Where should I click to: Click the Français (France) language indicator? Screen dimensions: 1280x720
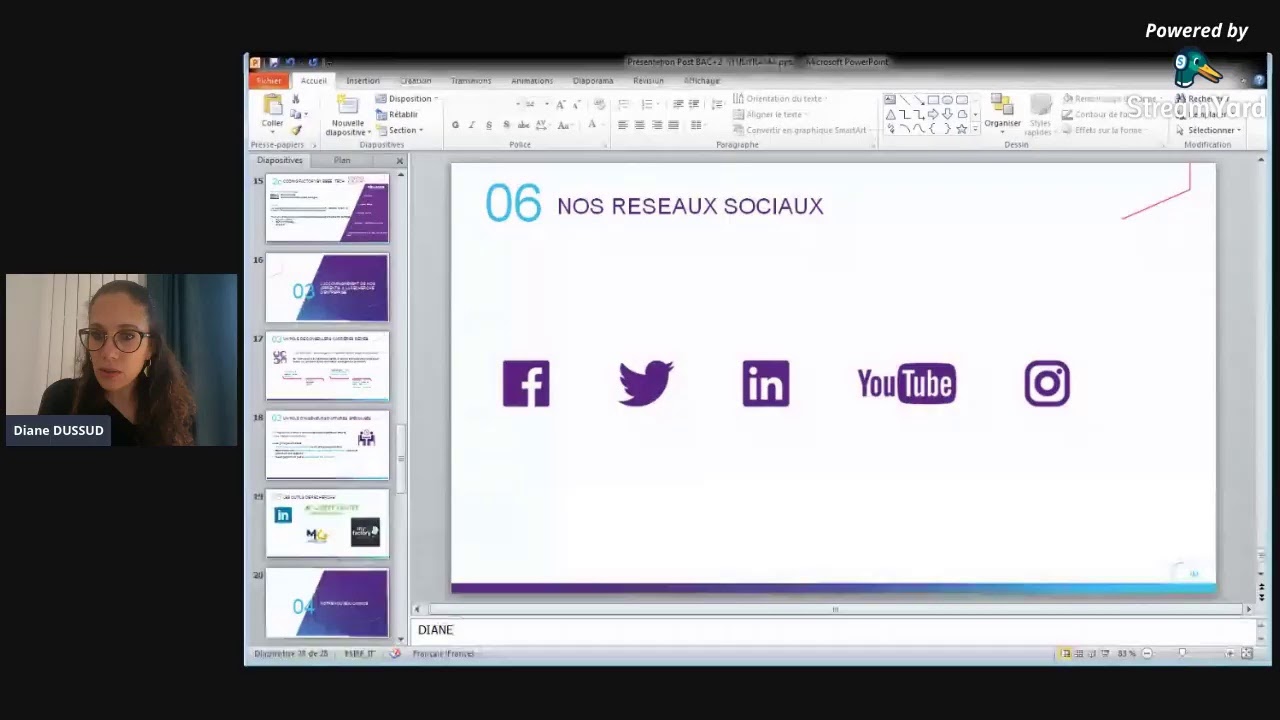(444, 654)
